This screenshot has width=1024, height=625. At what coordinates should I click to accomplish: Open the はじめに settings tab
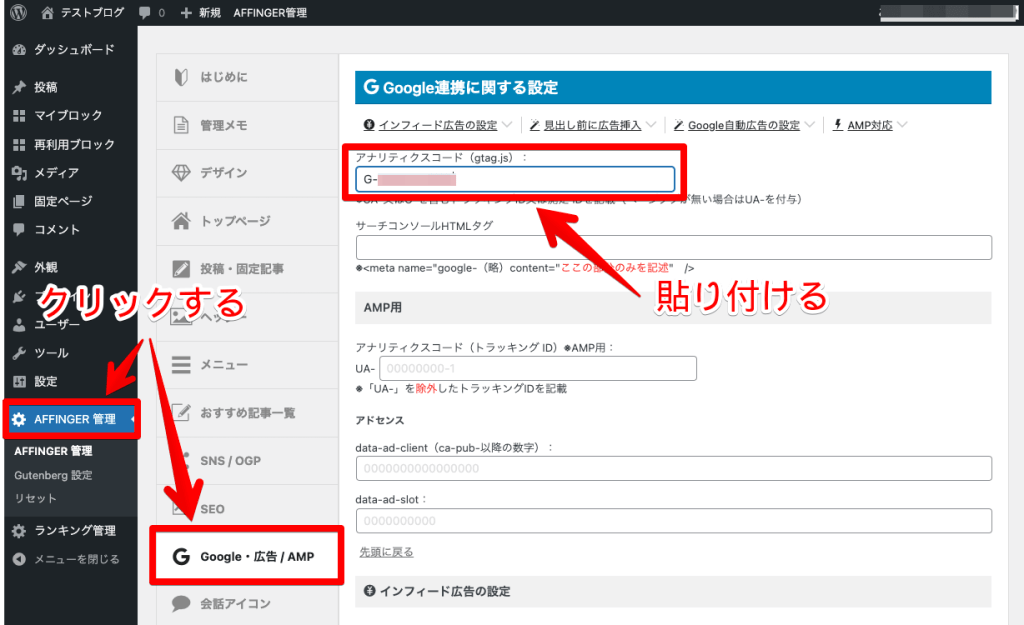click(x=248, y=77)
